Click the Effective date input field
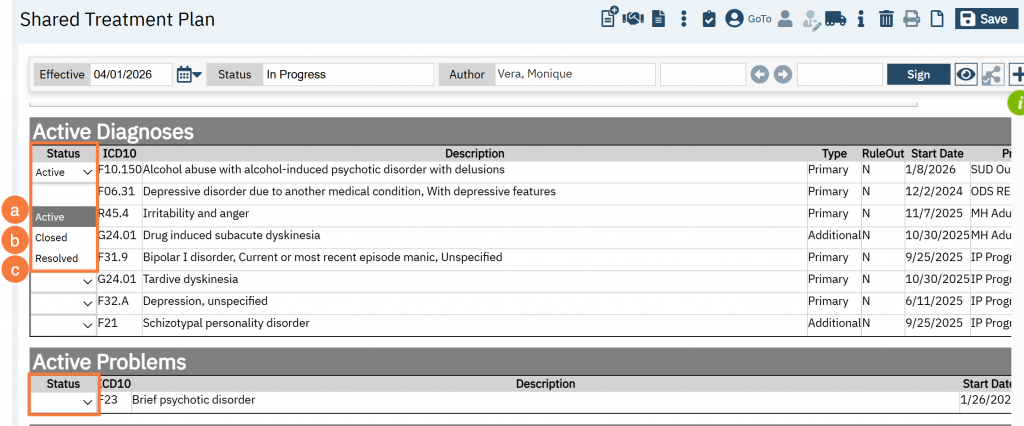 130,74
